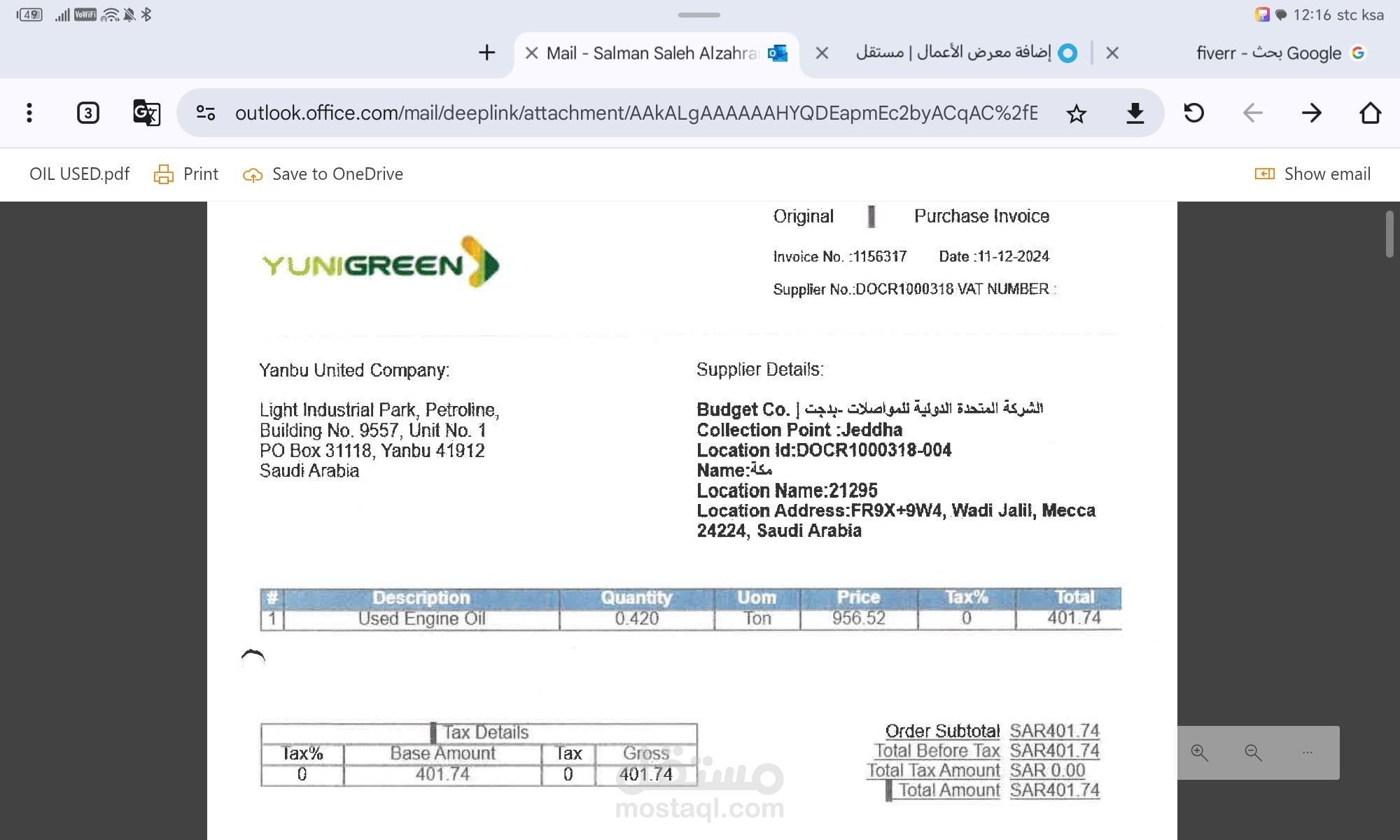Image resolution: width=1400 pixels, height=840 pixels.
Task: Tap the Bluetooth icon in status bar
Action: click(146, 15)
